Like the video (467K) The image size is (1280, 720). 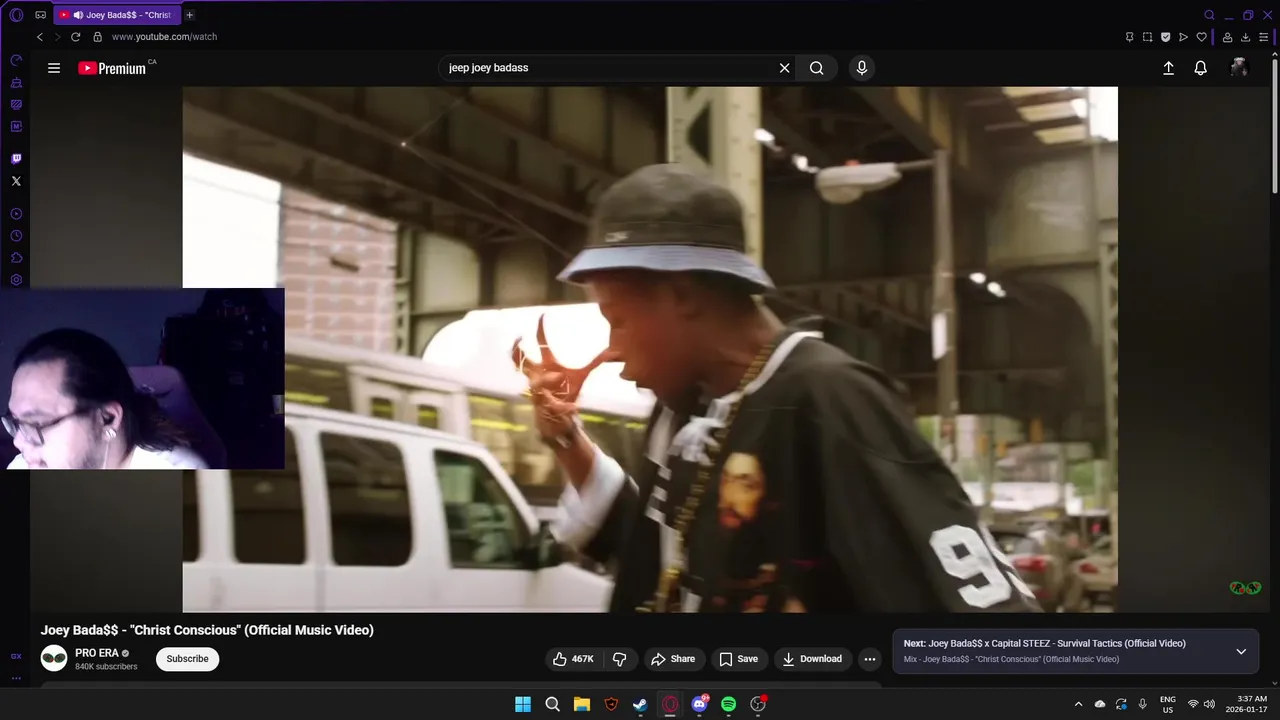pos(574,659)
